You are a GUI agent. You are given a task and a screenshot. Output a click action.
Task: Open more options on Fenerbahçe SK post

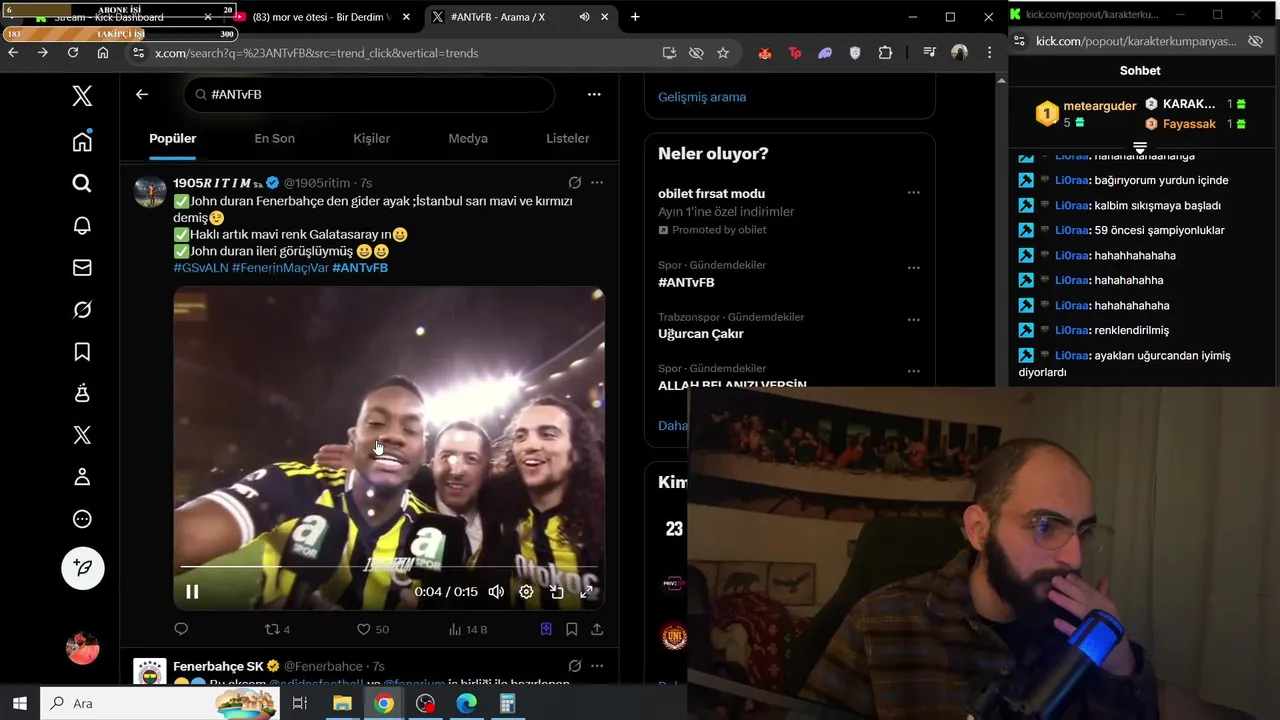597,666
